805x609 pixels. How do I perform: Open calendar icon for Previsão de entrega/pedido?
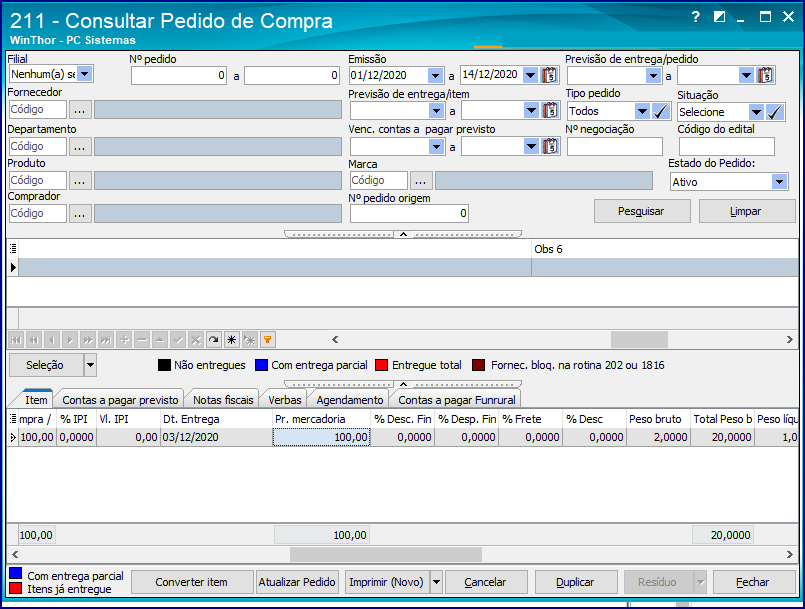765,75
